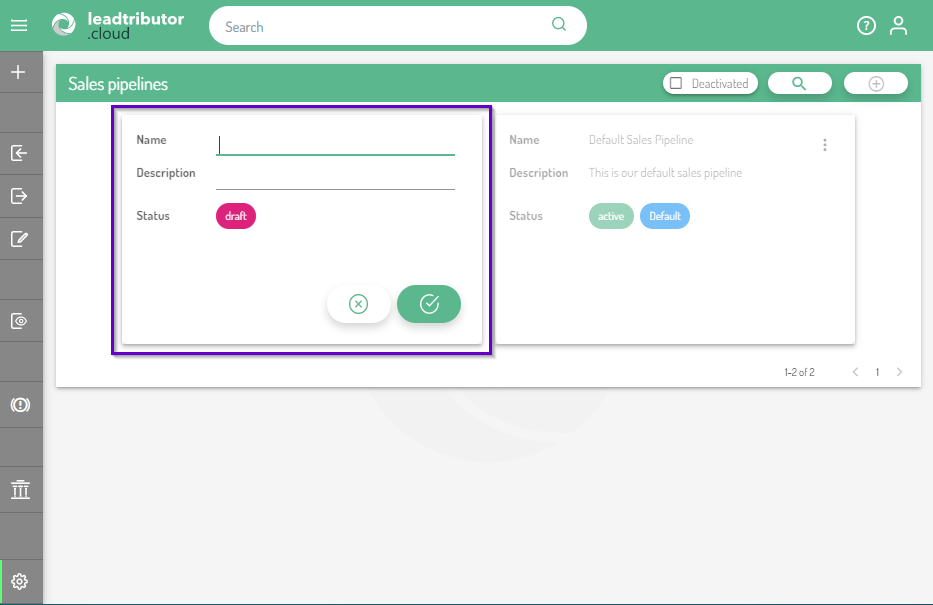Open the help question mark icon
933x605 pixels.
pos(866,26)
